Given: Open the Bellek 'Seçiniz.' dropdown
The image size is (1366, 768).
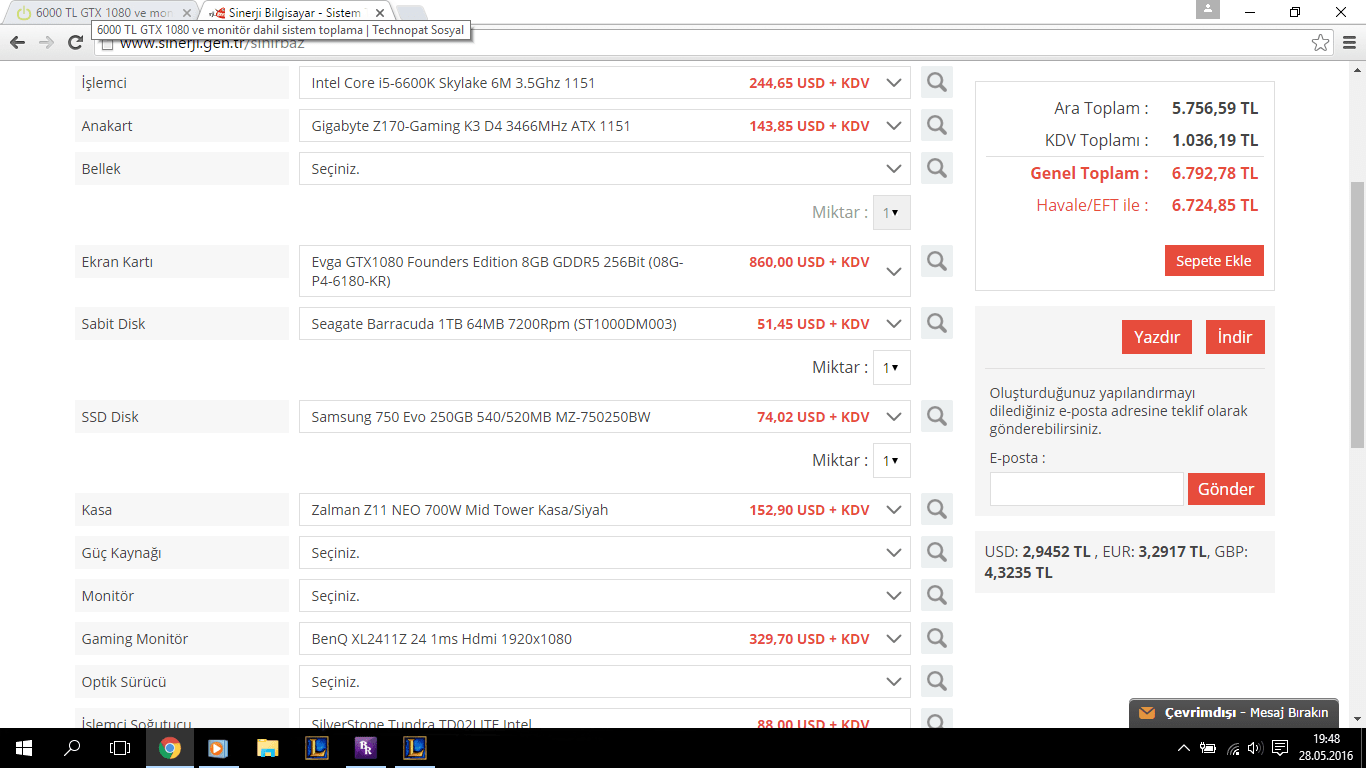Looking at the screenshot, I should (605, 169).
